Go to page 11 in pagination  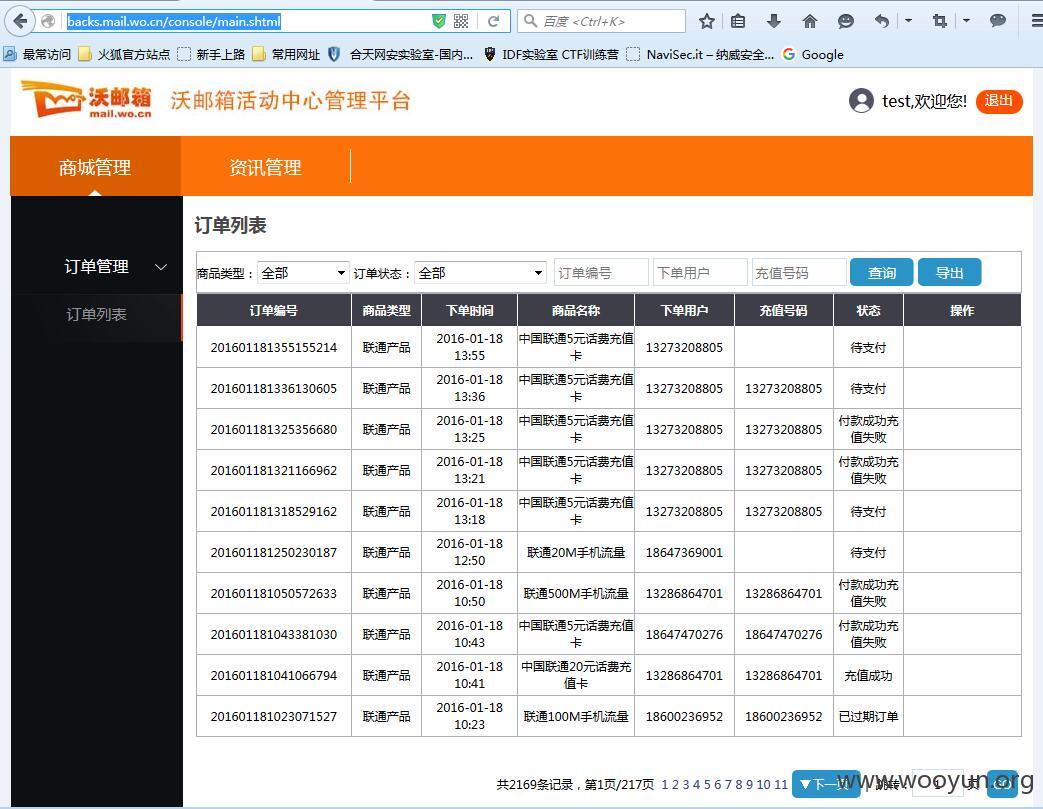tap(781, 785)
